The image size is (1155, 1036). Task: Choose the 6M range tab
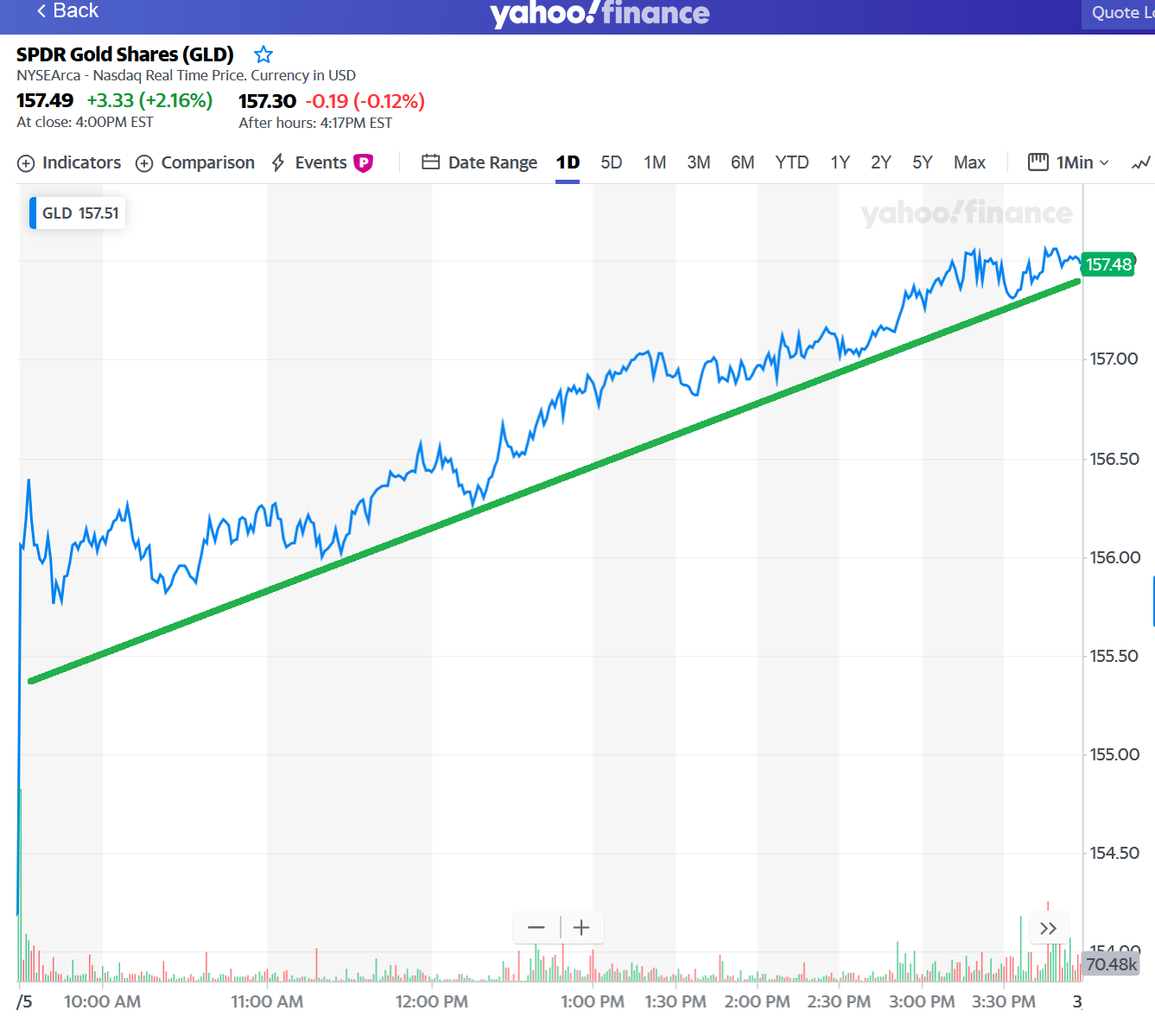click(743, 162)
